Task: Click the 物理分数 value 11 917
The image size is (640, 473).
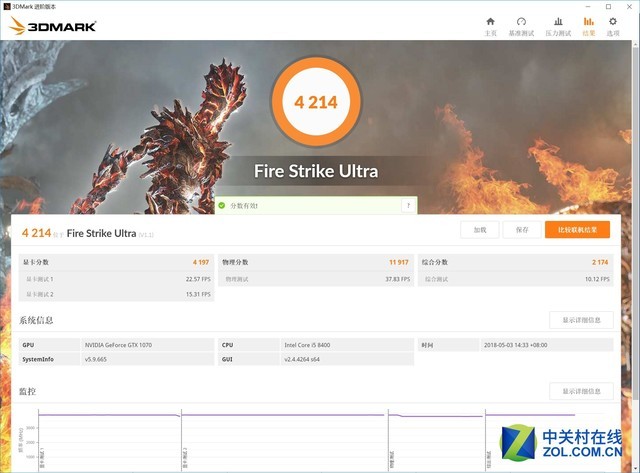Action: pos(399,262)
